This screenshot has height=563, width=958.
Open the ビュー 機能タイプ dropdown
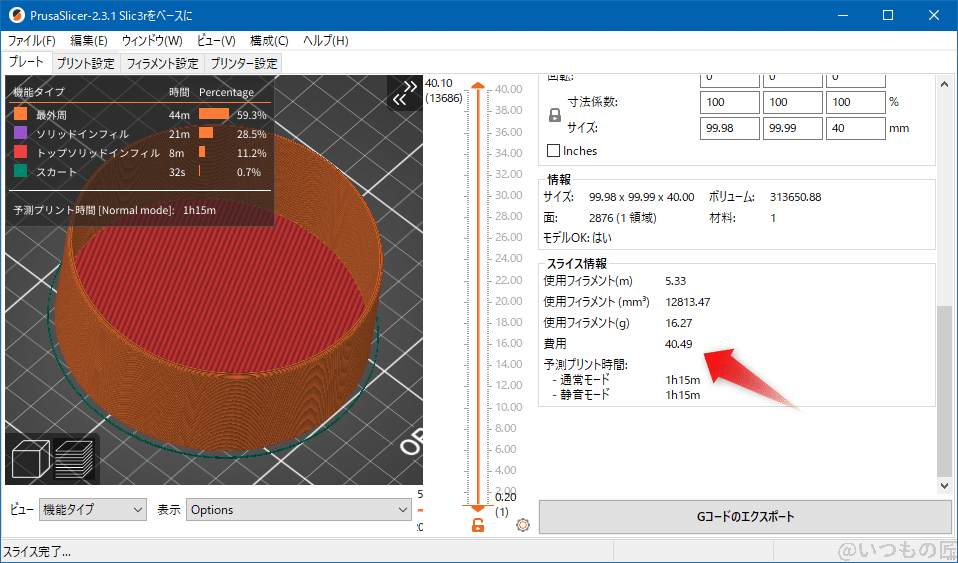92,510
